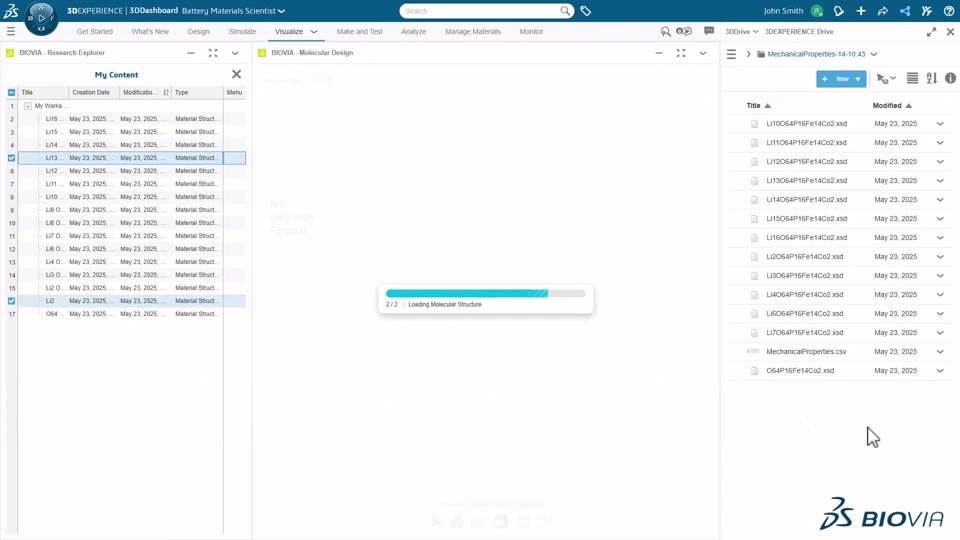Open the social network icon in top bar
Screen dimensions: 960x540
click(905, 11)
